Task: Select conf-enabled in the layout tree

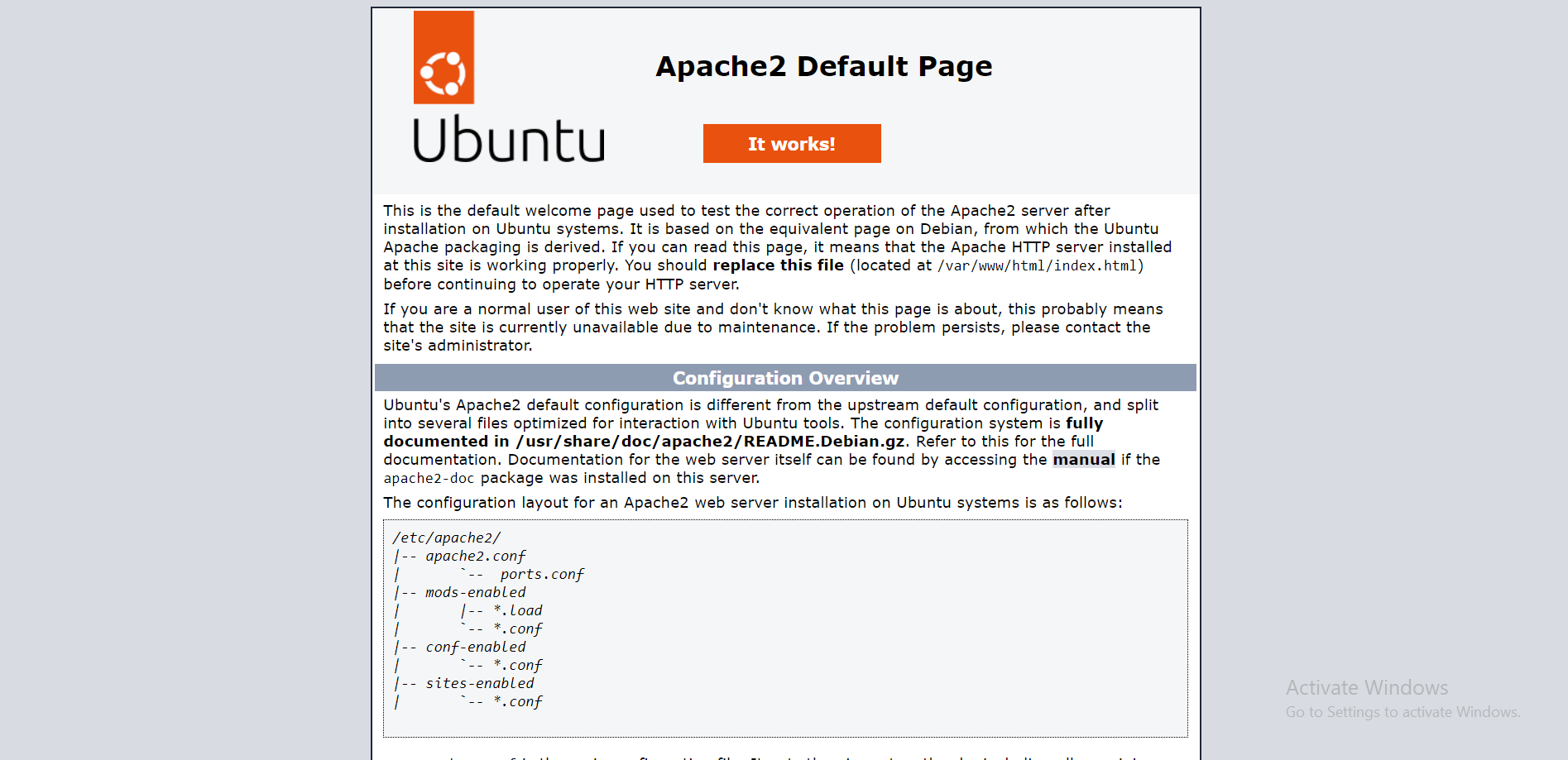Action: point(476,647)
